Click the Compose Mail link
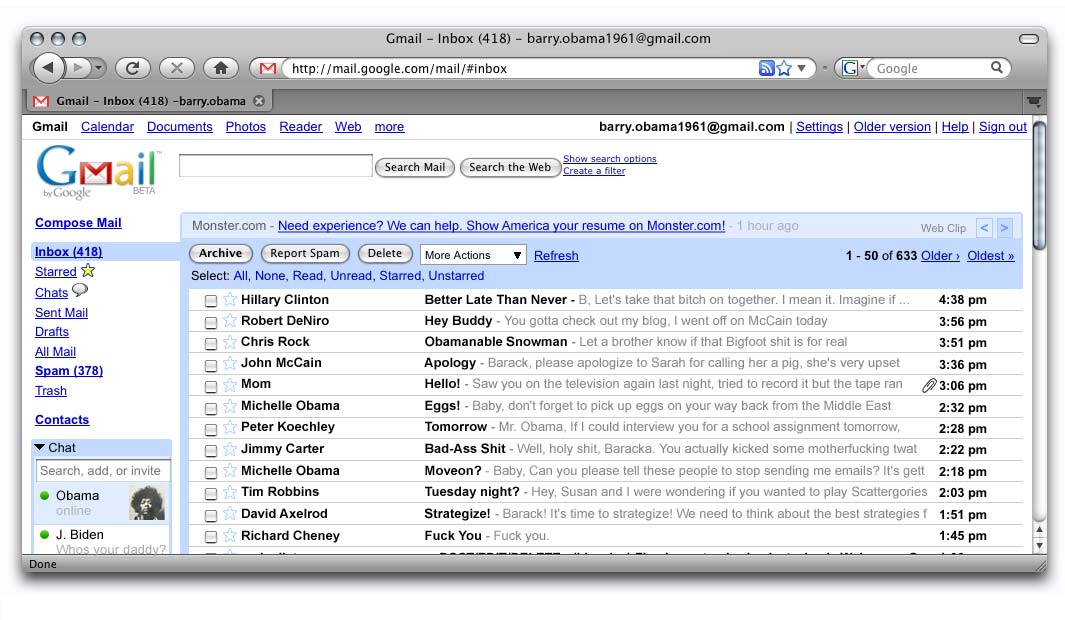The height and width of the screenshot is (620, 1065). 78,223
